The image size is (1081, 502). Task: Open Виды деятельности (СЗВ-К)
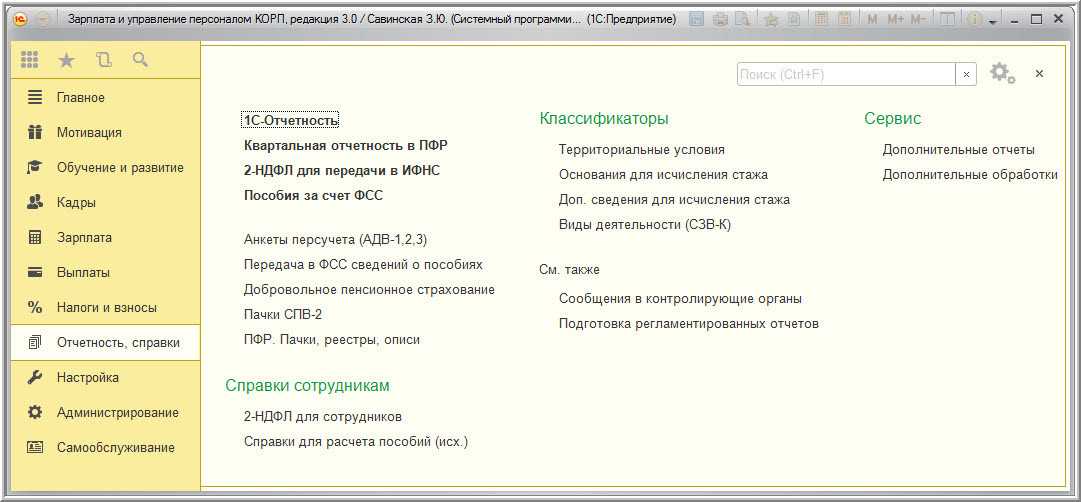pos(645,225)
